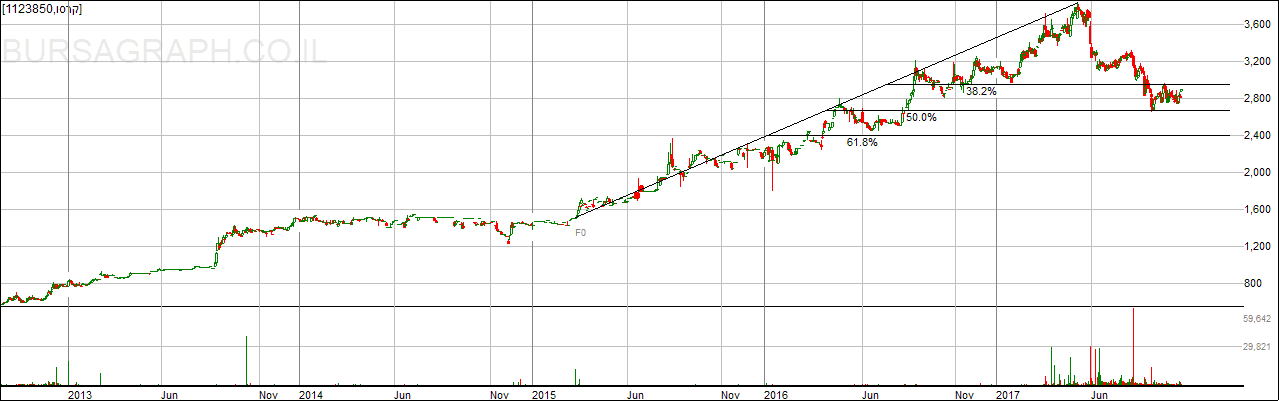Jump to the 2013 date label
The width and height of the screenshot is (1279, 401).
(x=79, y=394)
